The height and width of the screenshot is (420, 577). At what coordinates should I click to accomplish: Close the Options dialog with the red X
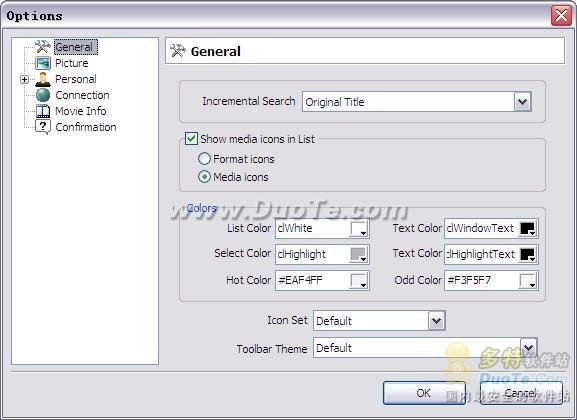561,16
